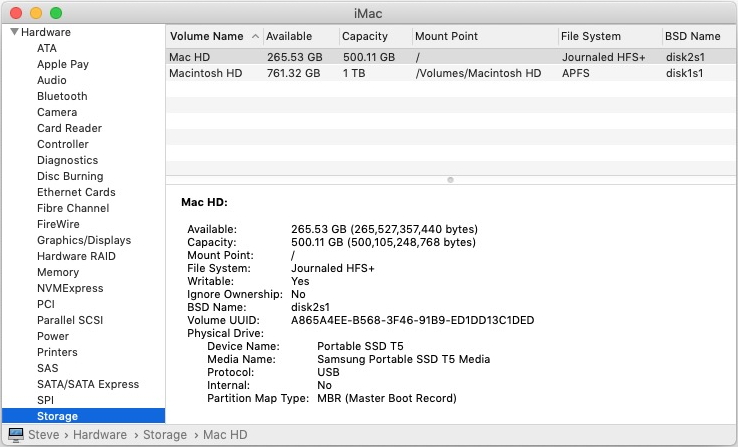Select FireWire in the sidebar

tap(58, 224)
